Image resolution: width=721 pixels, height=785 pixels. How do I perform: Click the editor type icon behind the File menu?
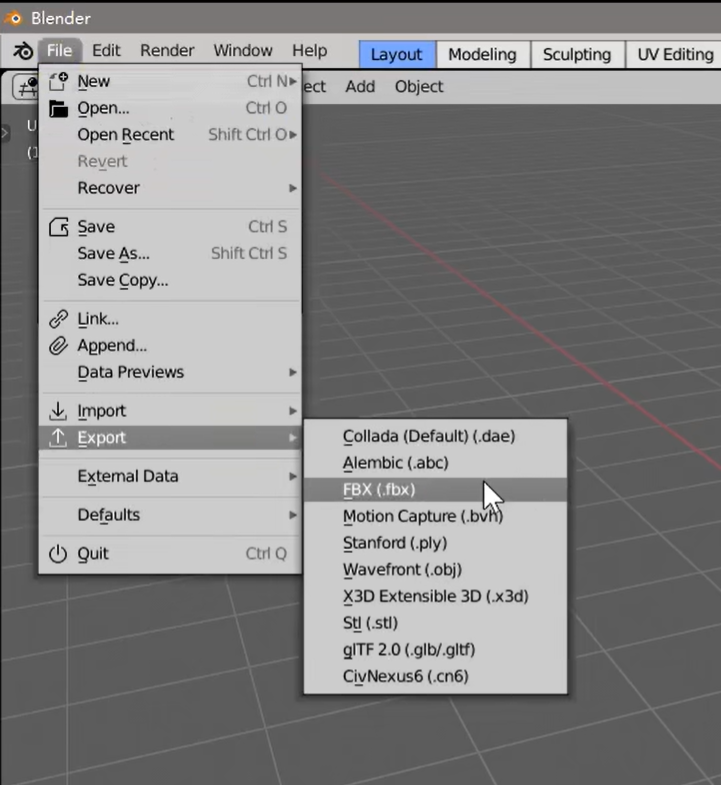pos(25,88)
